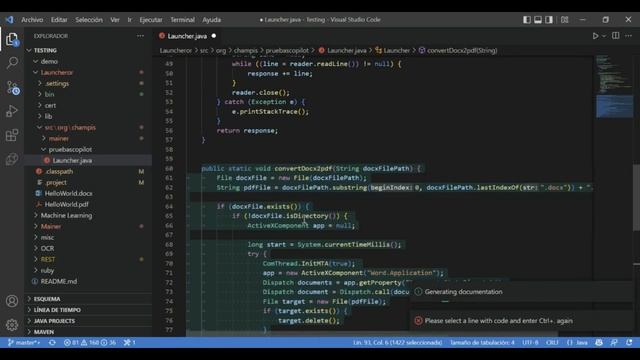
Task: Open the Manage gear icon
Action: click(12, 325)
